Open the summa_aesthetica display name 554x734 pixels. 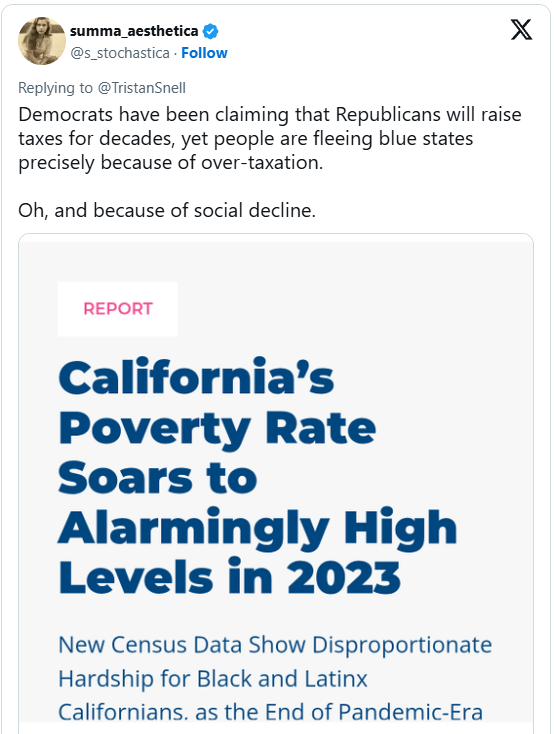134,31
